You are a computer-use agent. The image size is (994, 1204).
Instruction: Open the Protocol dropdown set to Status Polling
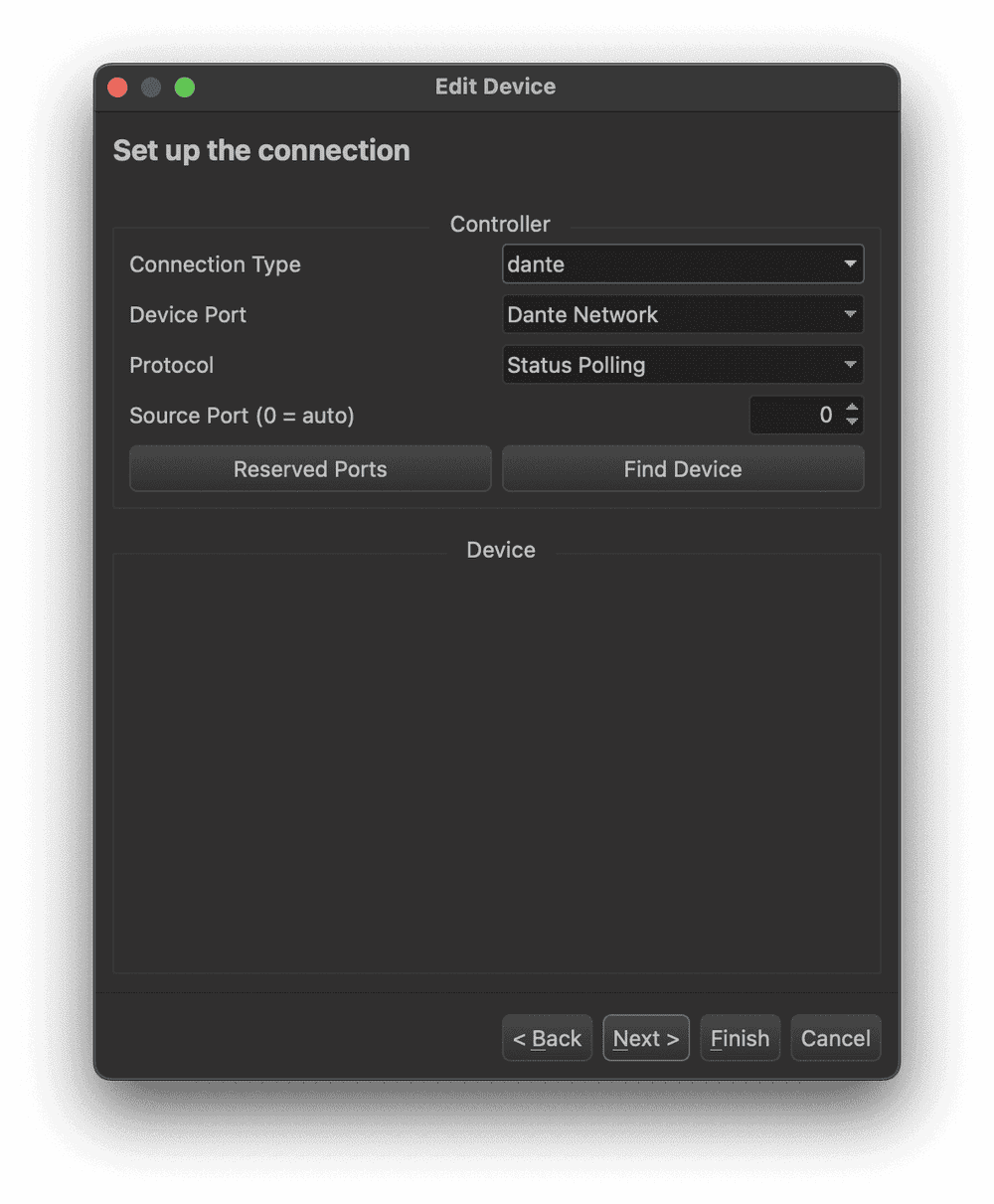point(683,365)
